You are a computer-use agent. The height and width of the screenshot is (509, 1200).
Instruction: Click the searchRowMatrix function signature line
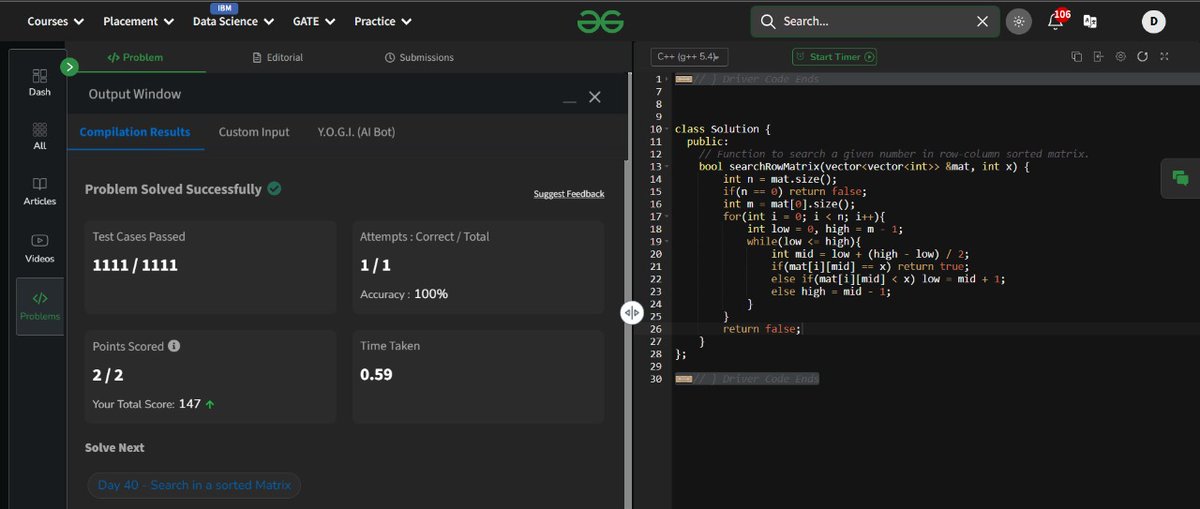click(863, 167)
